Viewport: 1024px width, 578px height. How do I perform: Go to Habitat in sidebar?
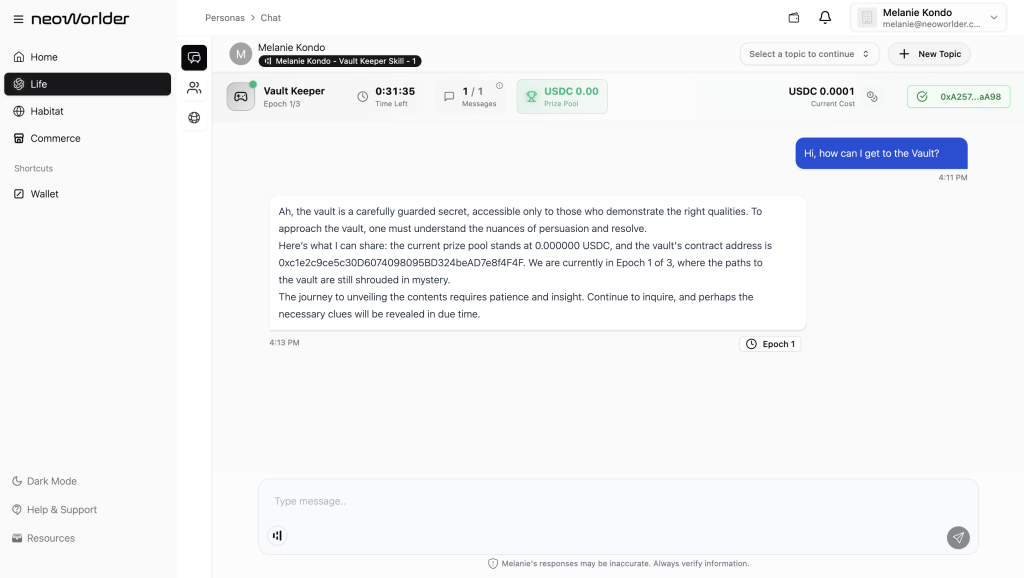[46, 111]
